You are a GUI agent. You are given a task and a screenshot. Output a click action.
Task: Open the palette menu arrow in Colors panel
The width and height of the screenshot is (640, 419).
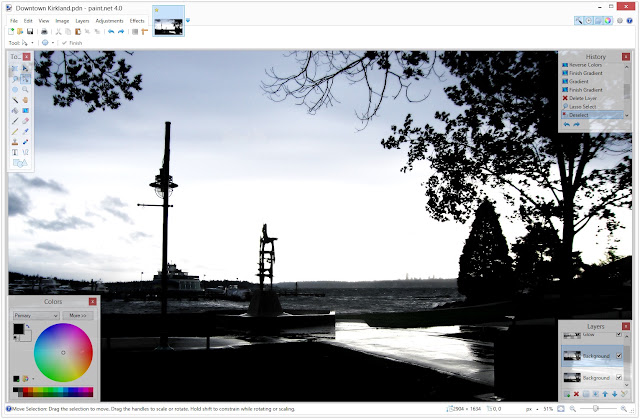(33, 379)
